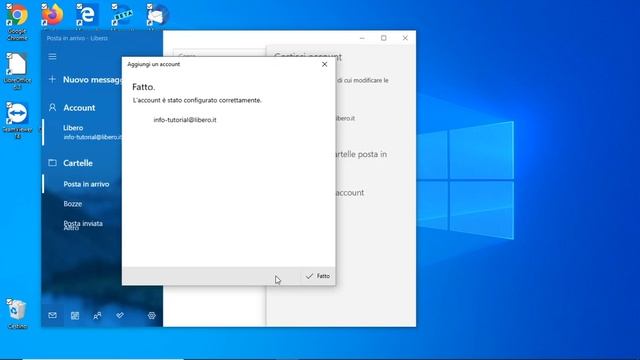This screenshot has height=360, width=640.
Task: Maximize the Mail app window
Action: [x=384, y=38]
